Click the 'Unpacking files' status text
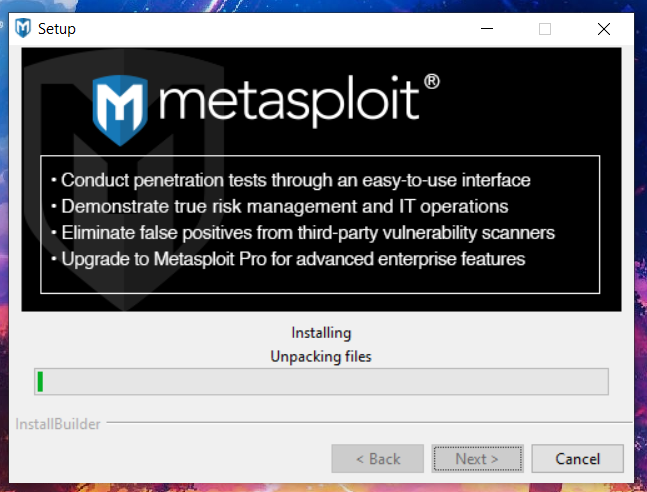Viewport: 647px width, 492px height. tap(321, 357)
